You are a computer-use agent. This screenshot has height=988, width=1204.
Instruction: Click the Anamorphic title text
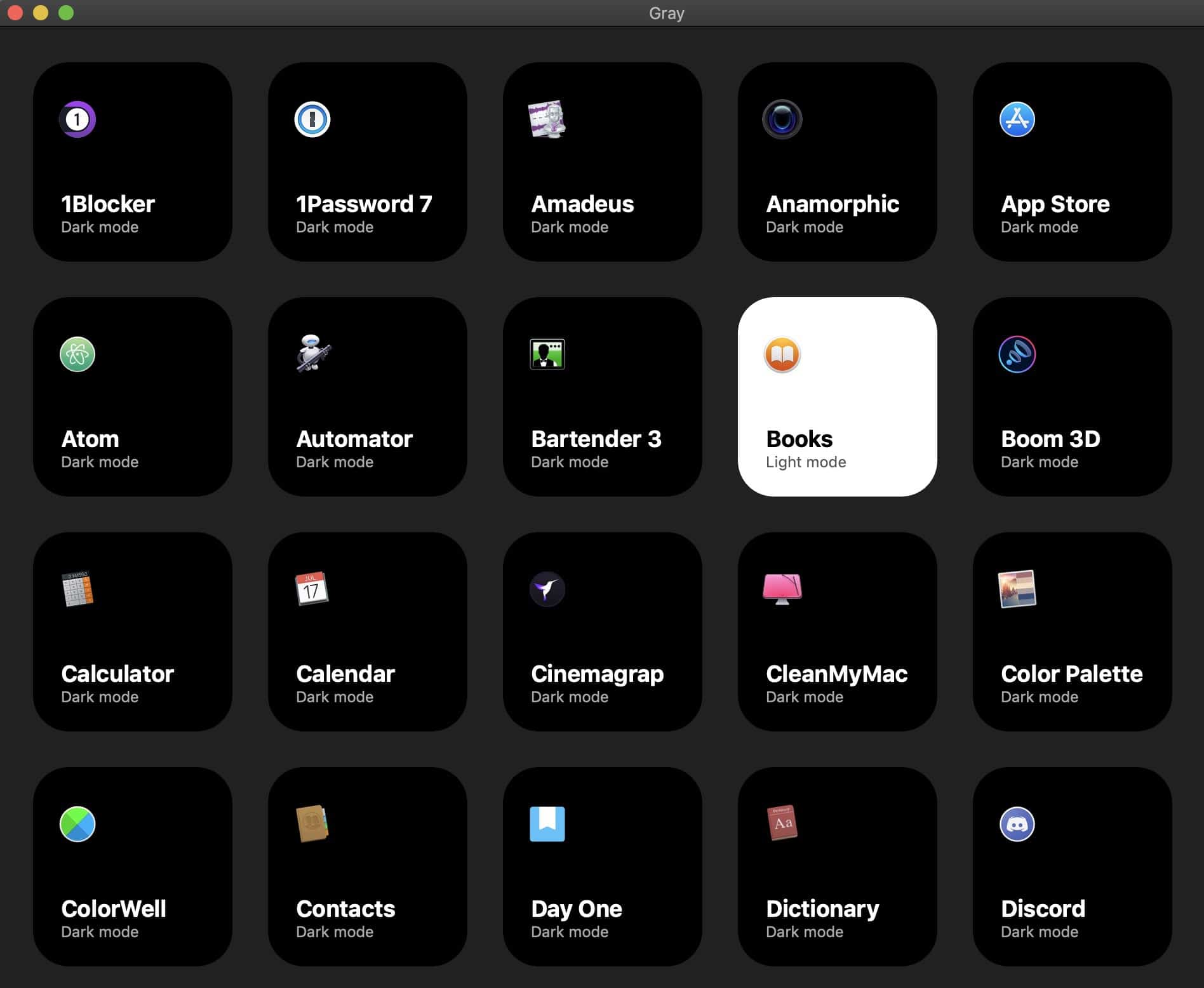coord(833,204)
